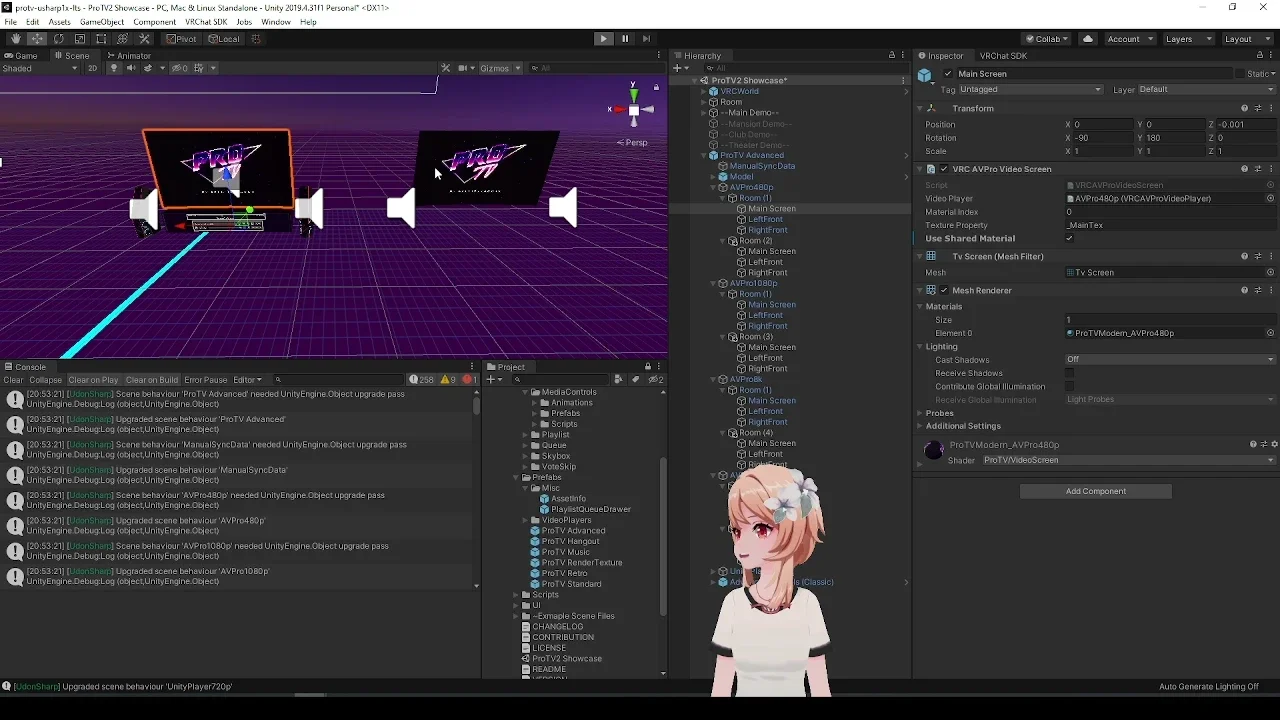Image resolution: width=1280 pixels, height=720 pixels.
Task: Click the Pause button
Action: [625, 39]
